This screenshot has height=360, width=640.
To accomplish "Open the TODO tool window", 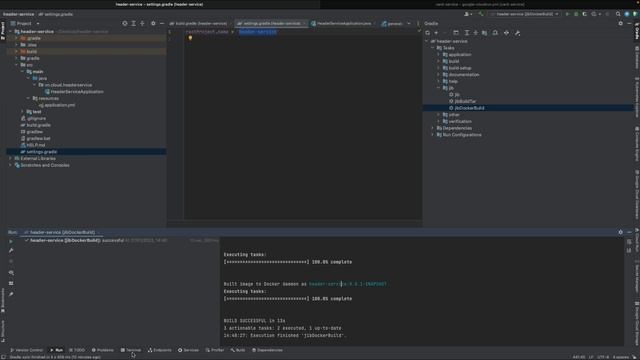I will 77,350.
